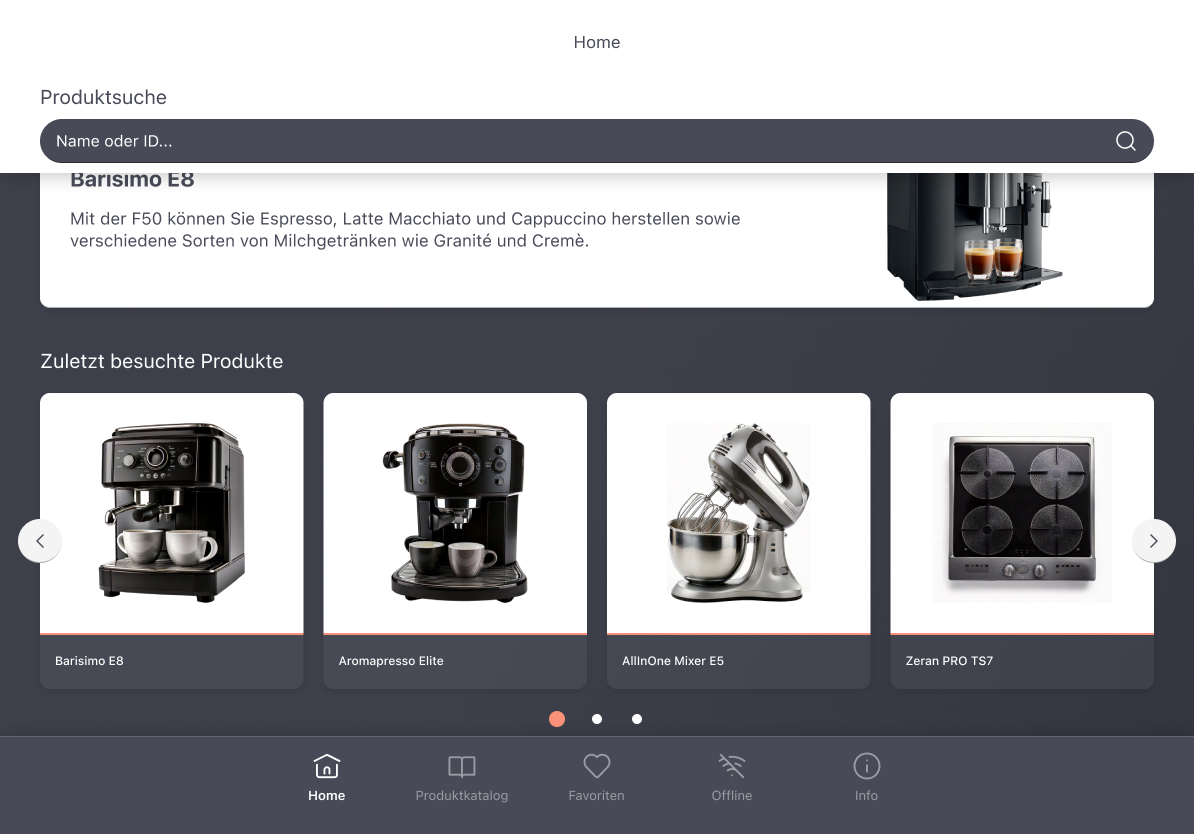1194x834 pixels.
Task: Select the first carousel page dot
Action: point(557,719)
